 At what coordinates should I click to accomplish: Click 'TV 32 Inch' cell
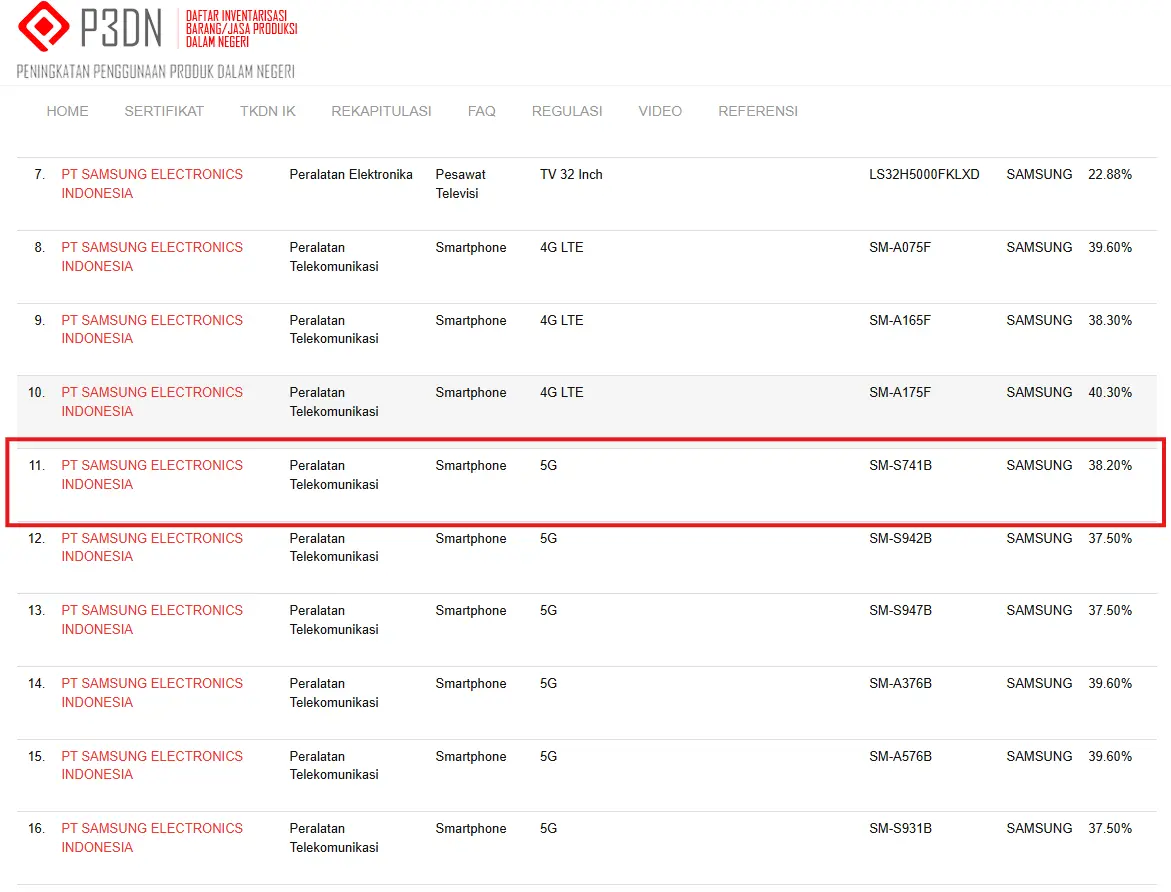[x=571, y=175]
